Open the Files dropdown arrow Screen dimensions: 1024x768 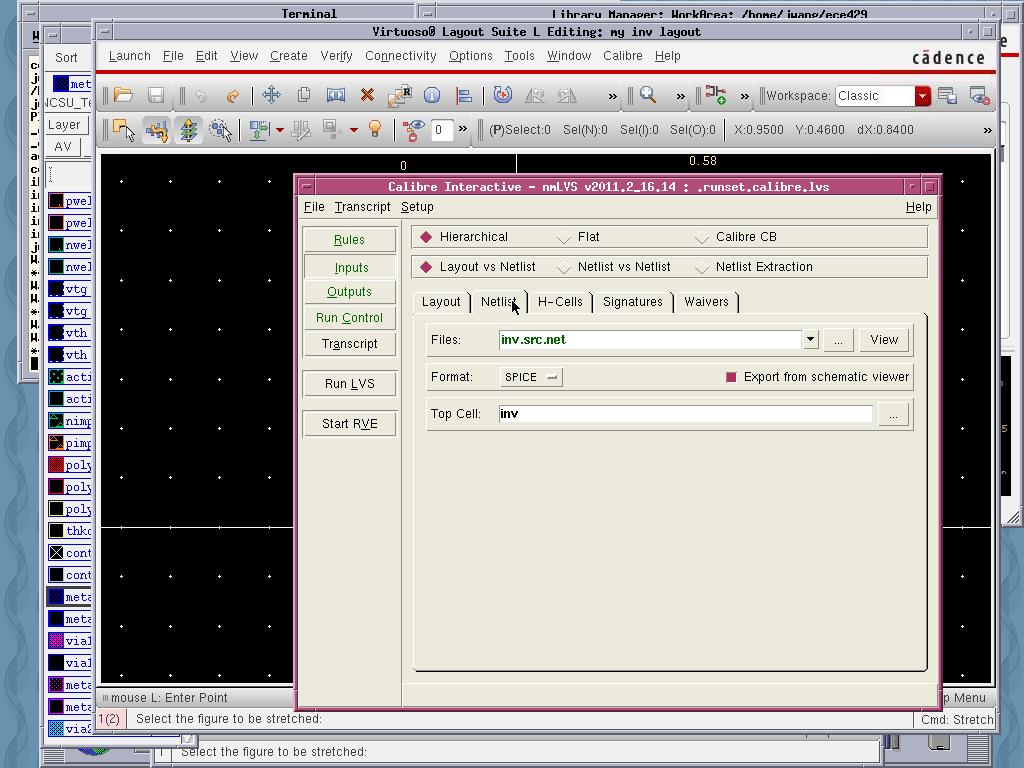tap(810, 340)
